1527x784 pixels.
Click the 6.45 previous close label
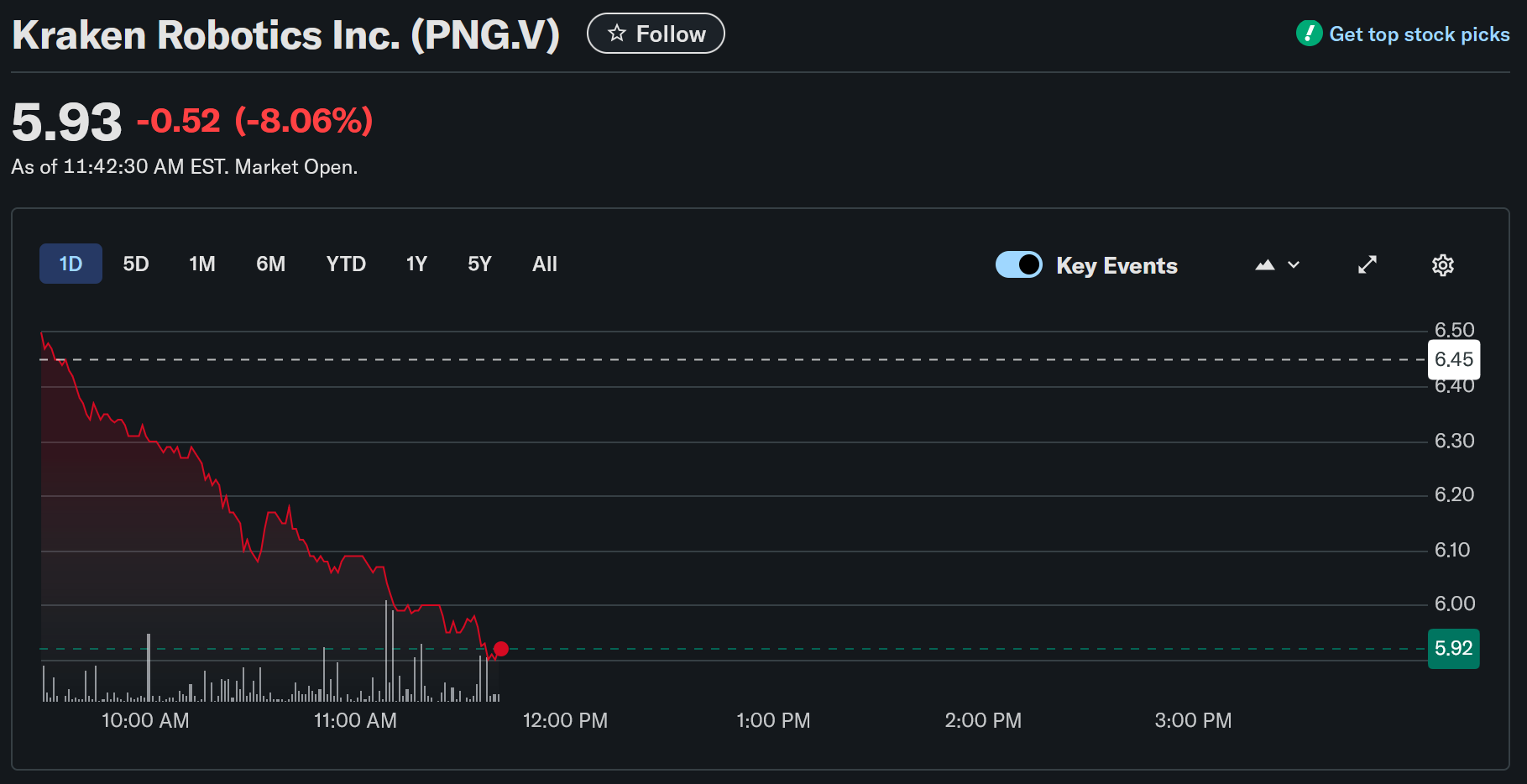tap(1454, 359)
